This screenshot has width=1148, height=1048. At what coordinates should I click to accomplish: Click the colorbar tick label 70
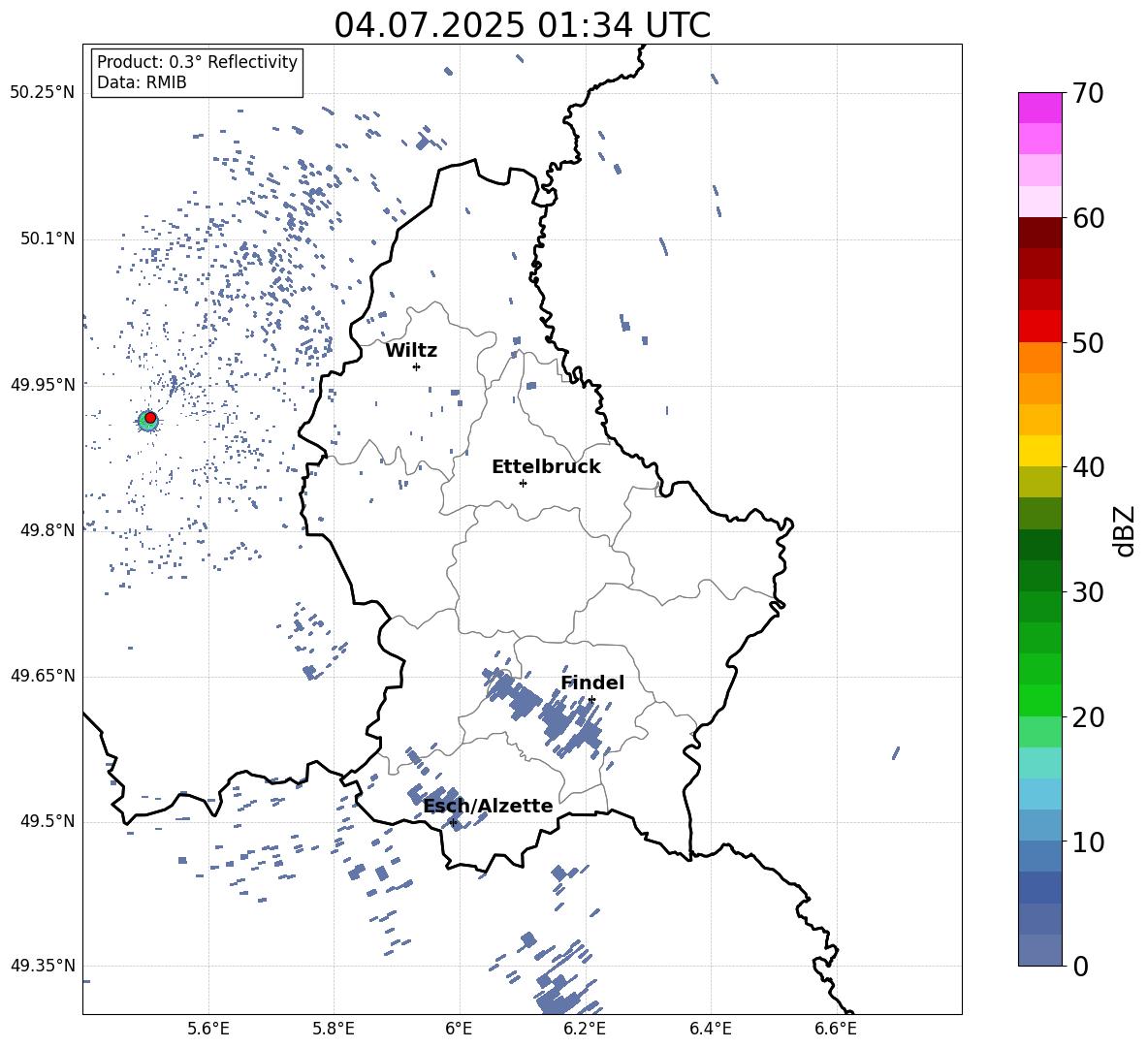point(1088,93)
